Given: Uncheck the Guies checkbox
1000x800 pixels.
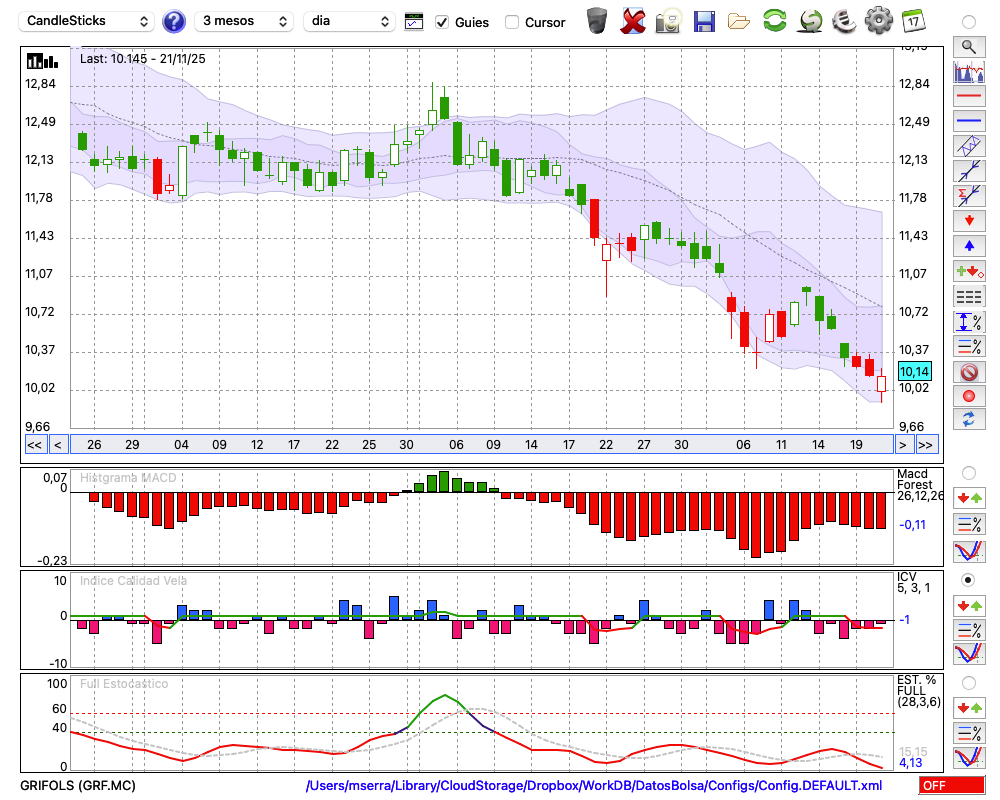Looking at the screenshot, I should (x=442, y=22).
